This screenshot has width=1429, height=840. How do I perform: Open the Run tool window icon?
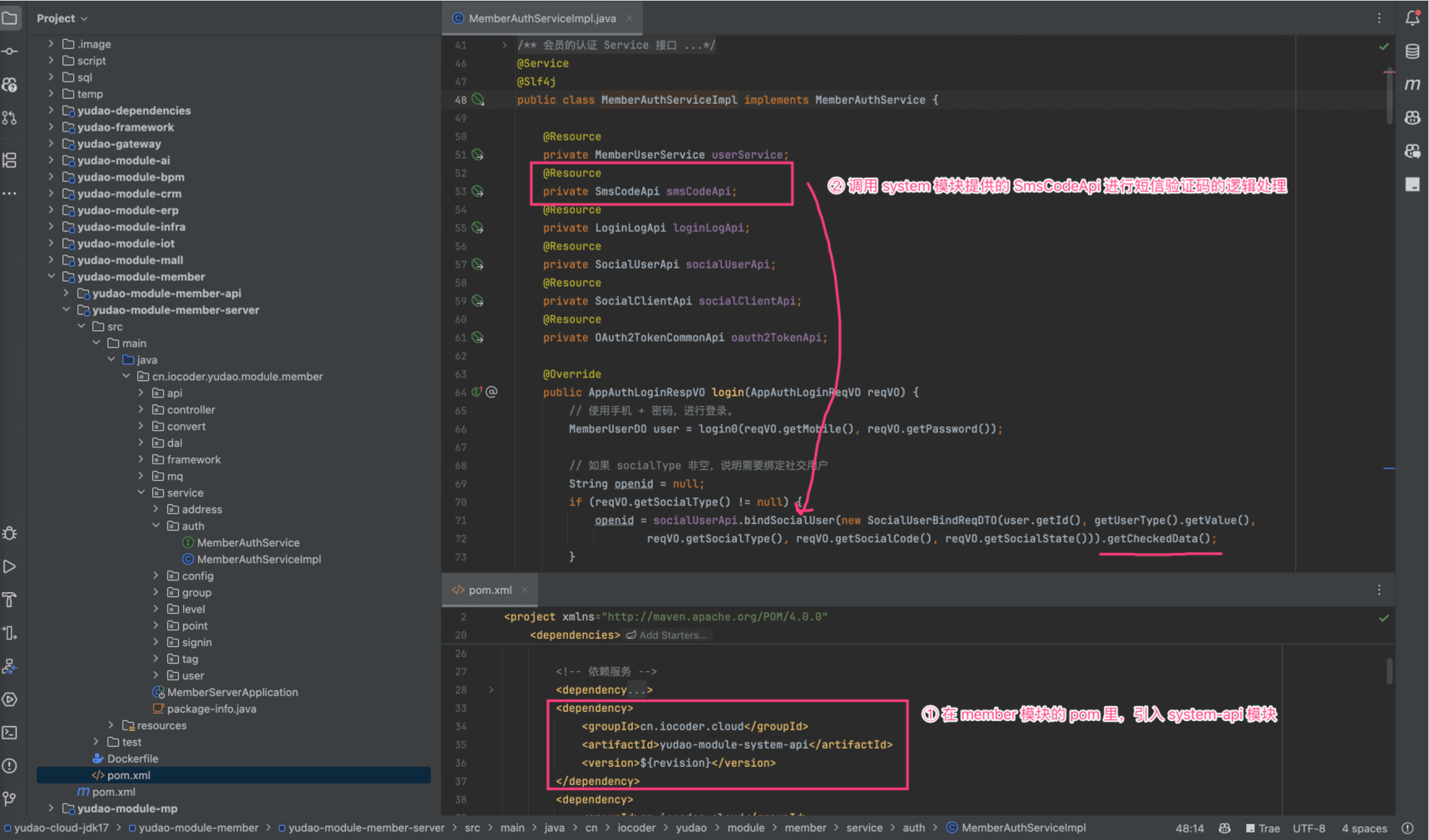click(x=10, y=566)
